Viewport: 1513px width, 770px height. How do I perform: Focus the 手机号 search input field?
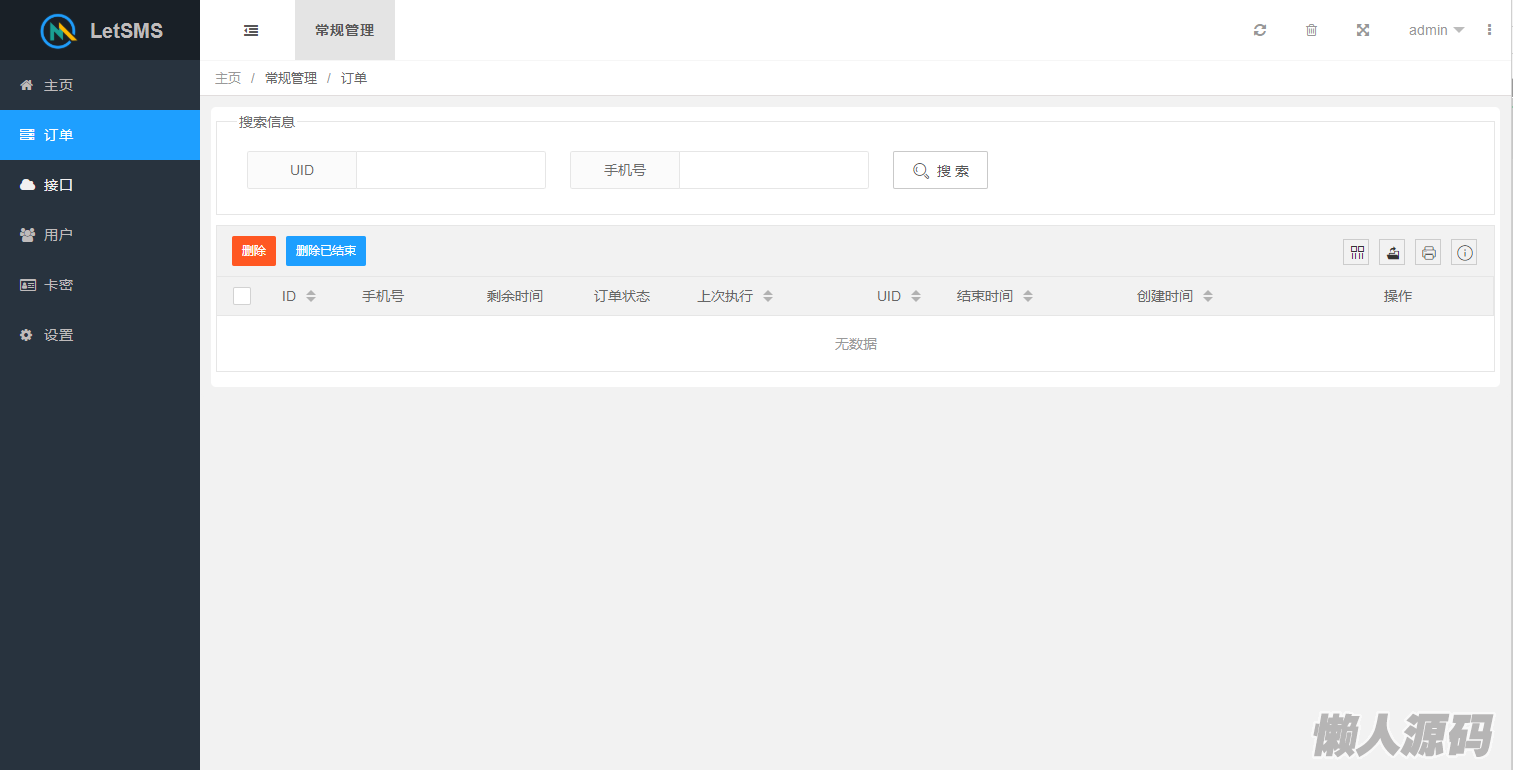coord(773,170)
